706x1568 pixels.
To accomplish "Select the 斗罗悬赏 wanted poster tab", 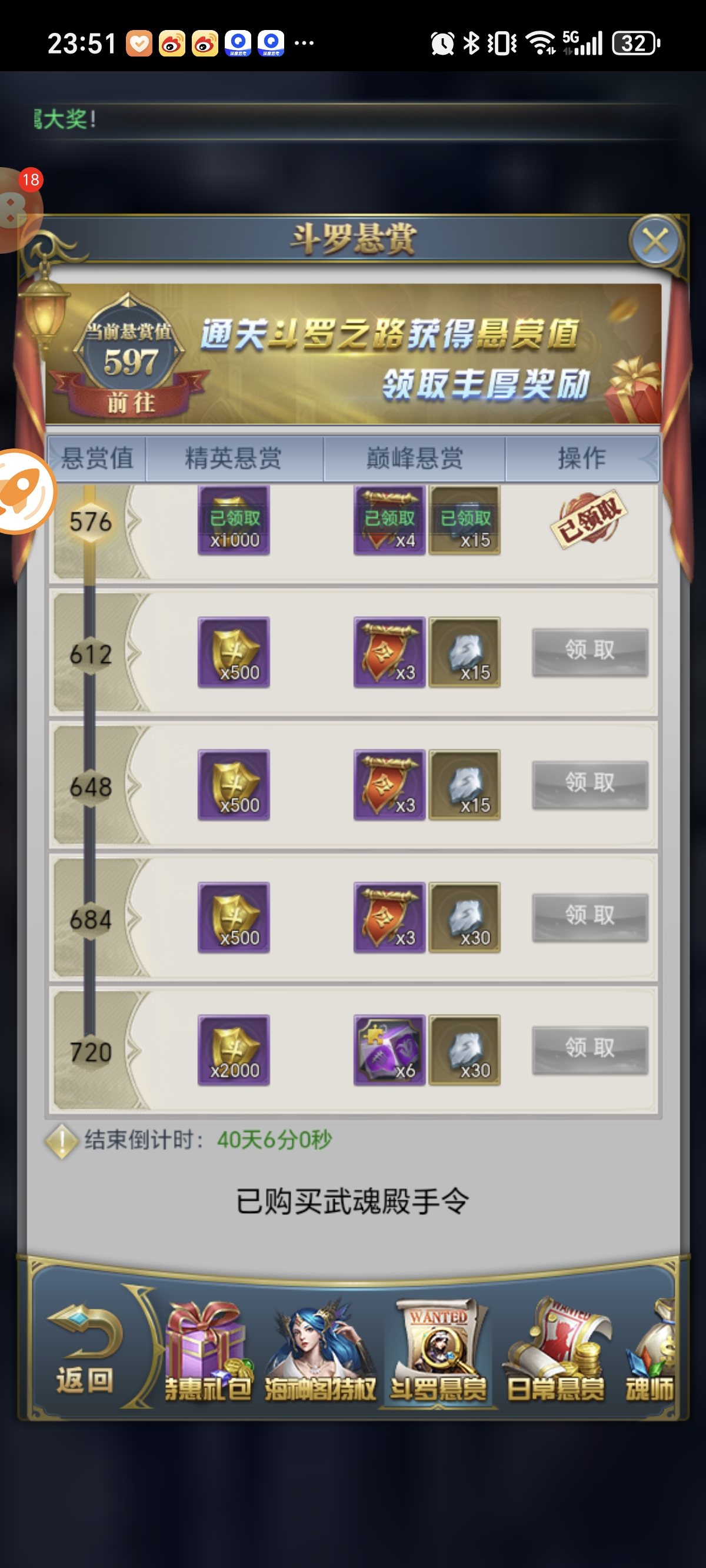I will click(x=438, y=1351).
